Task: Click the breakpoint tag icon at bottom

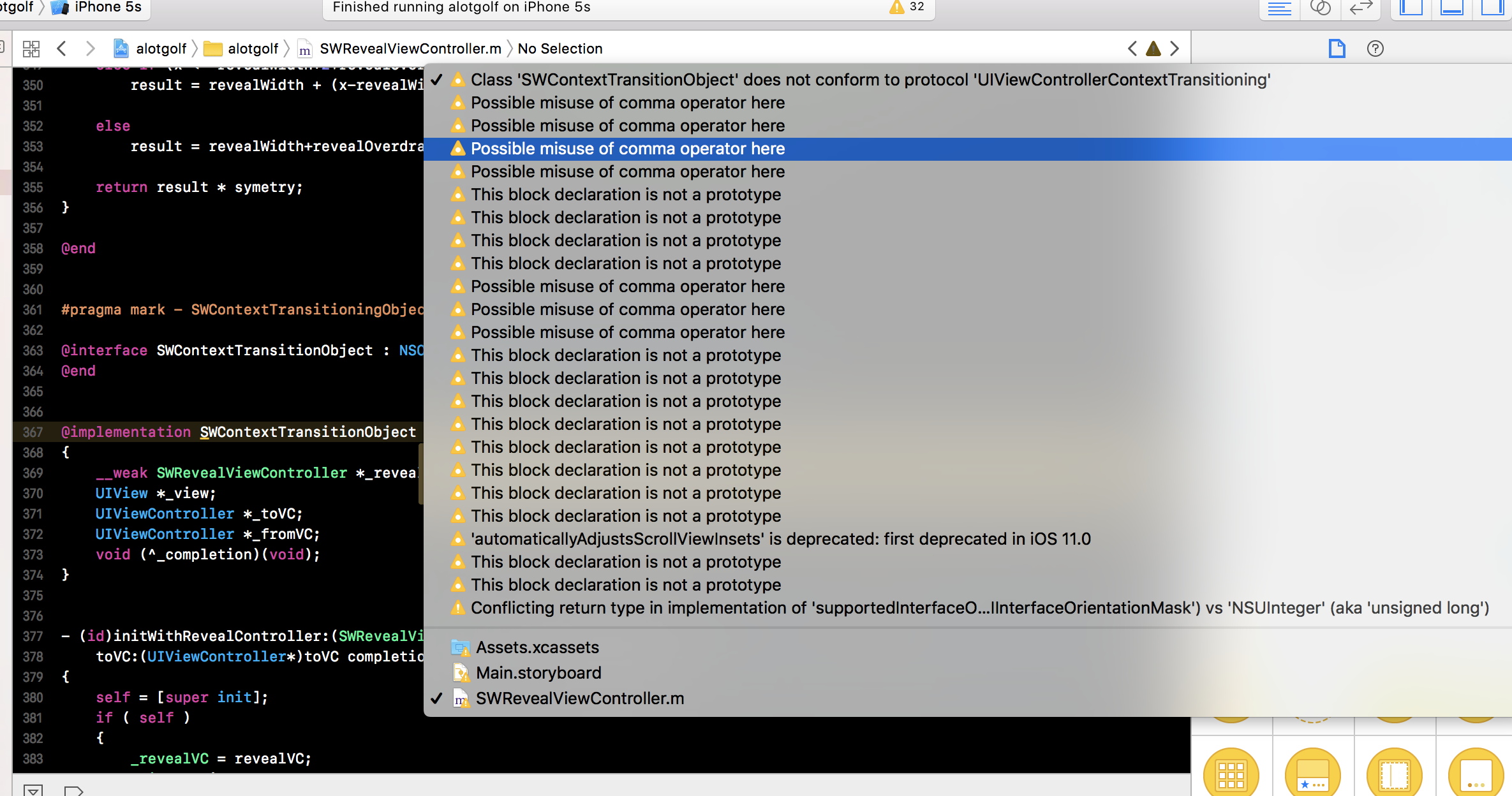Action: click(x=74, y=790)
